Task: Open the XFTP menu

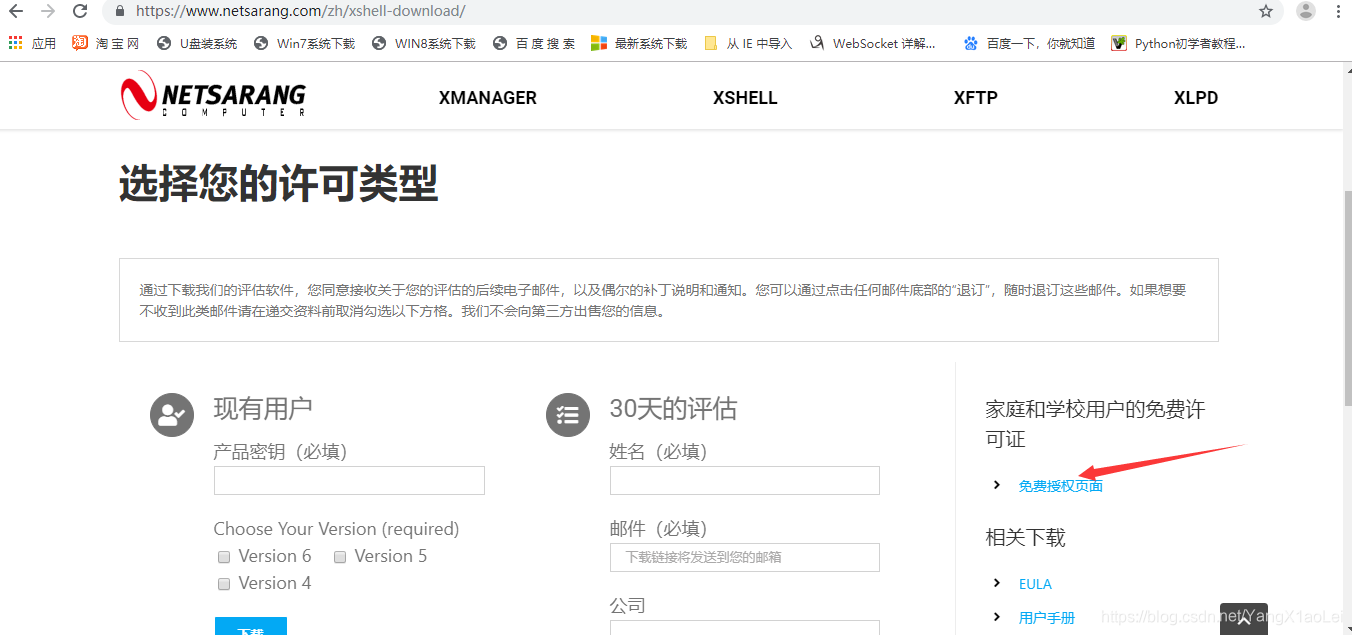Action: point(976,98)
